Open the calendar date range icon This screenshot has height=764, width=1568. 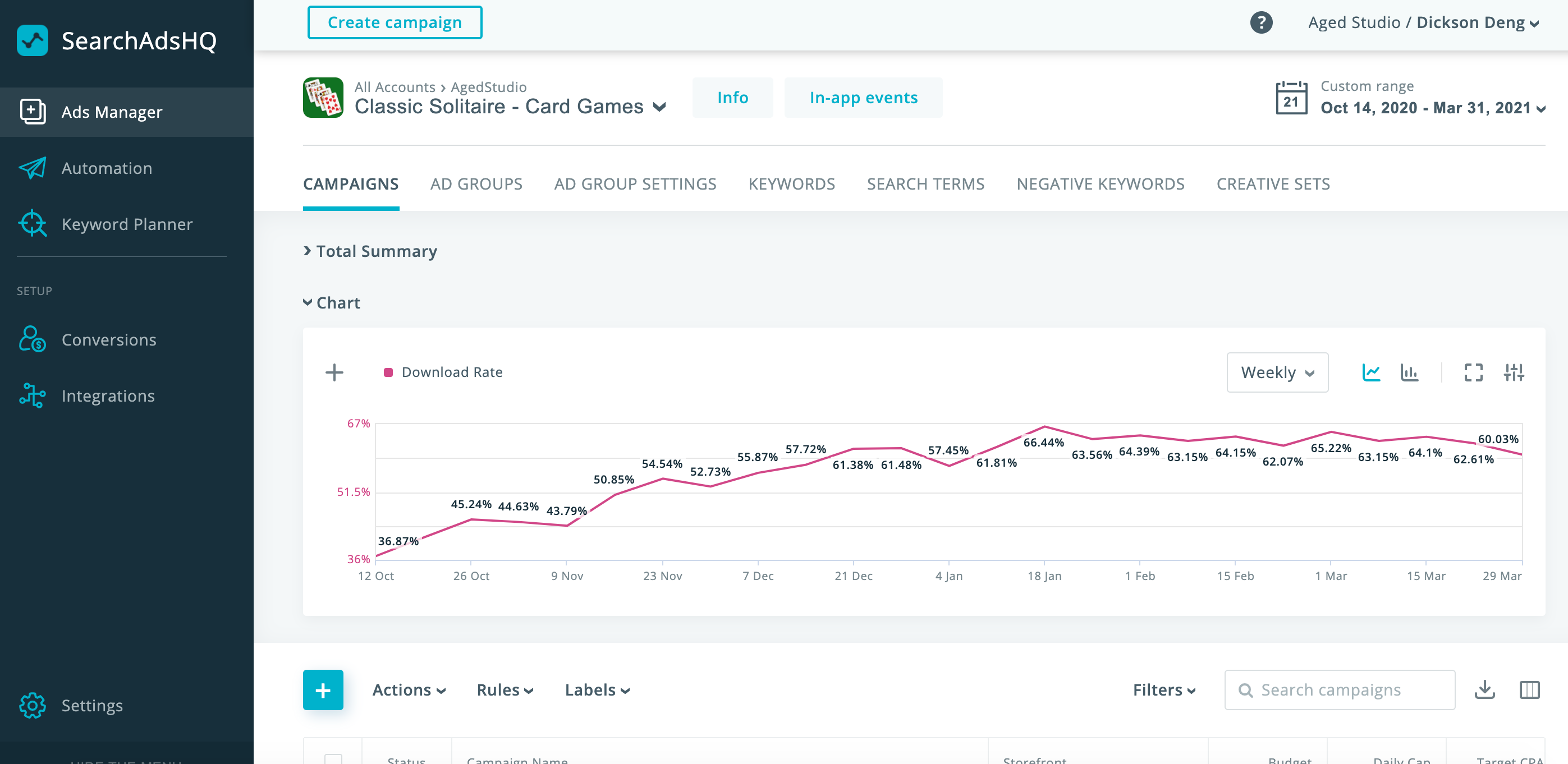(x=1291, y=98)
